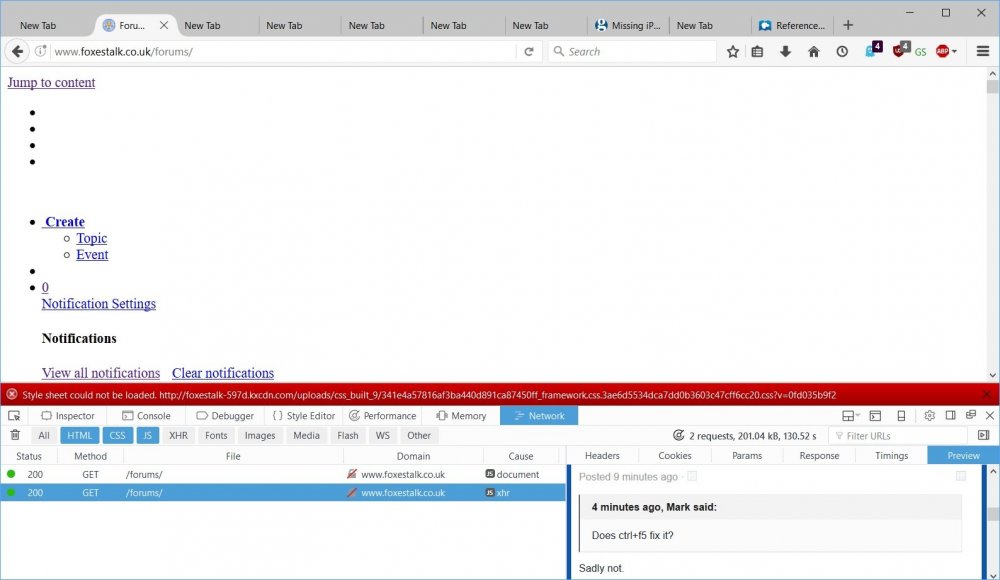Open the Ghostery extension icon

pyautogui.click(x=873, y=50)
